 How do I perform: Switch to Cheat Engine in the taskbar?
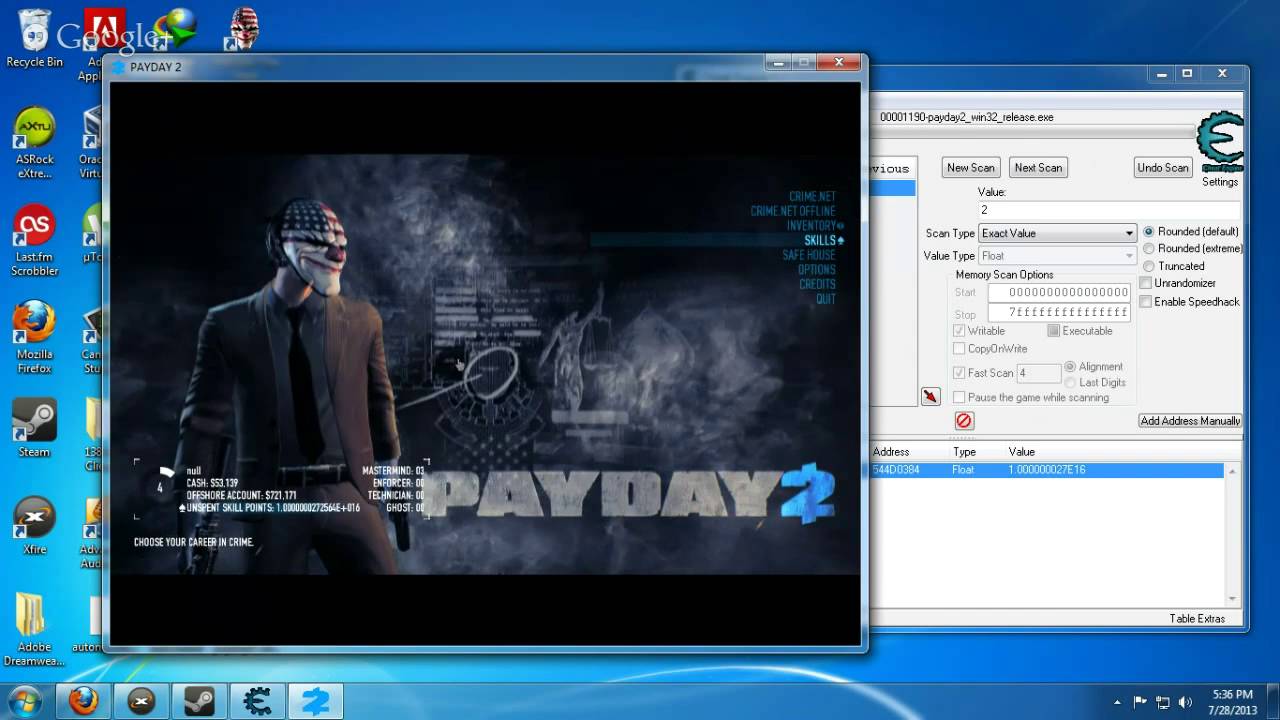pyautogui.click(x=257, y=702)
